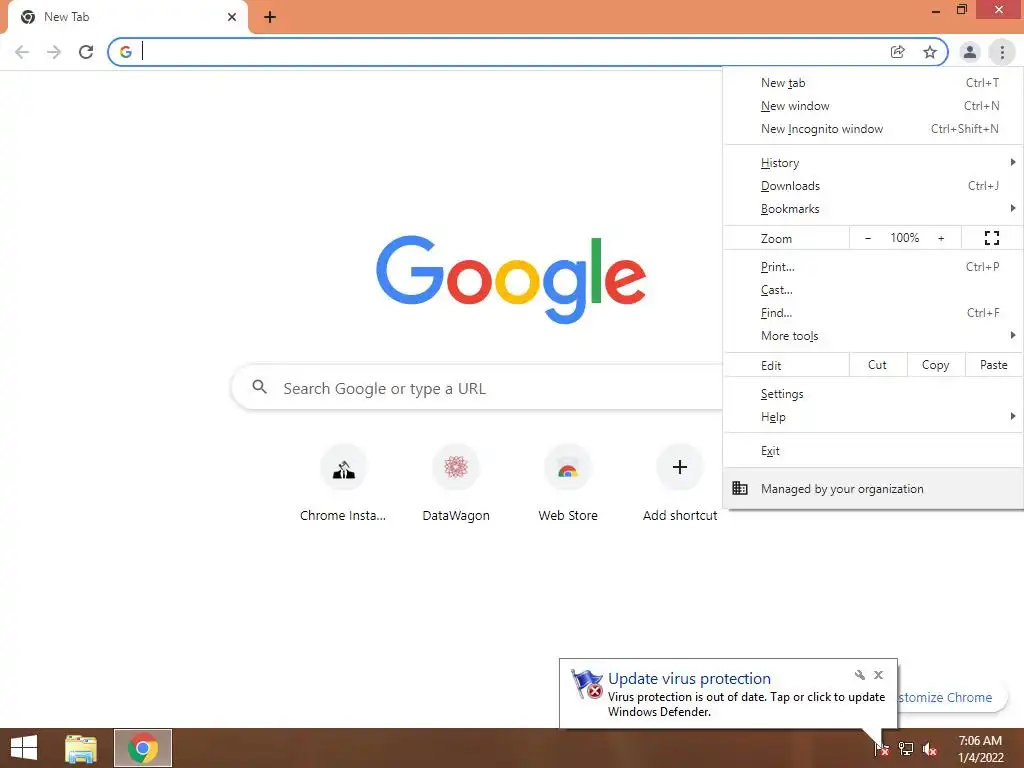The image size is (1024, 768).
Task: Increase zoom with plus button
Action: click(x=941, y=238)
